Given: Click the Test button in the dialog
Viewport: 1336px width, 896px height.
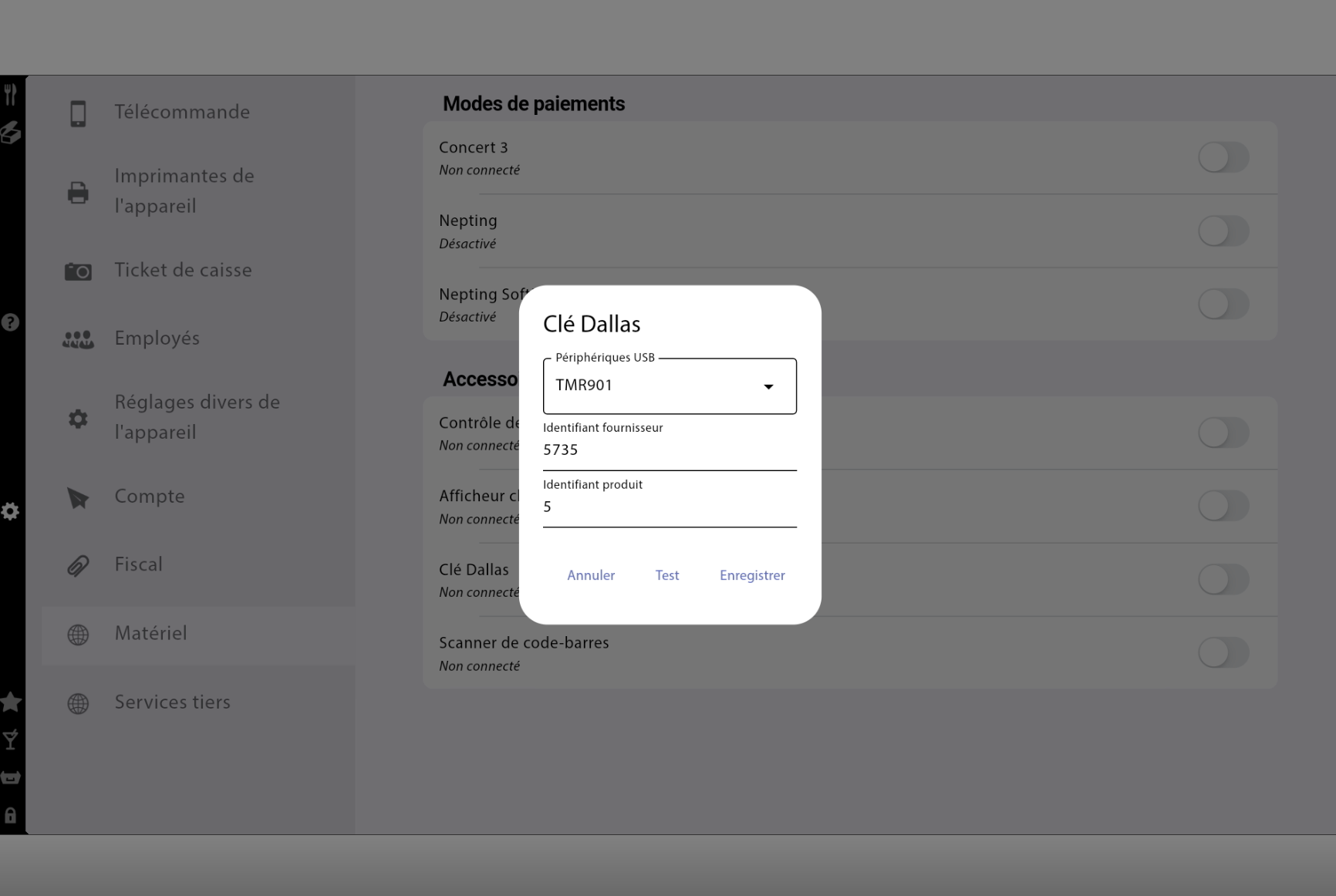Looking at the screenshot, I should point(667,575).
